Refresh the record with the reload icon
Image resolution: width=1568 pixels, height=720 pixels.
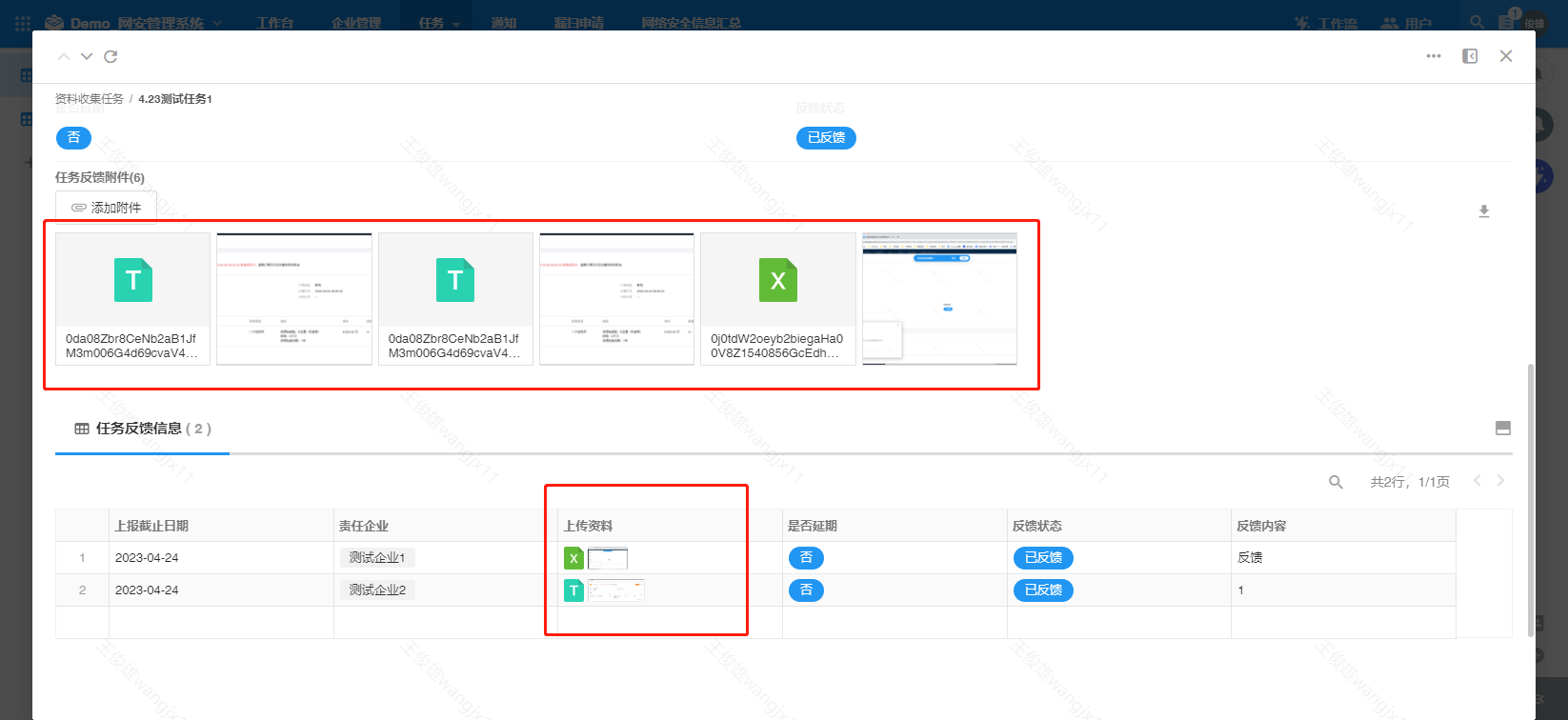click(x=111, y=56)
